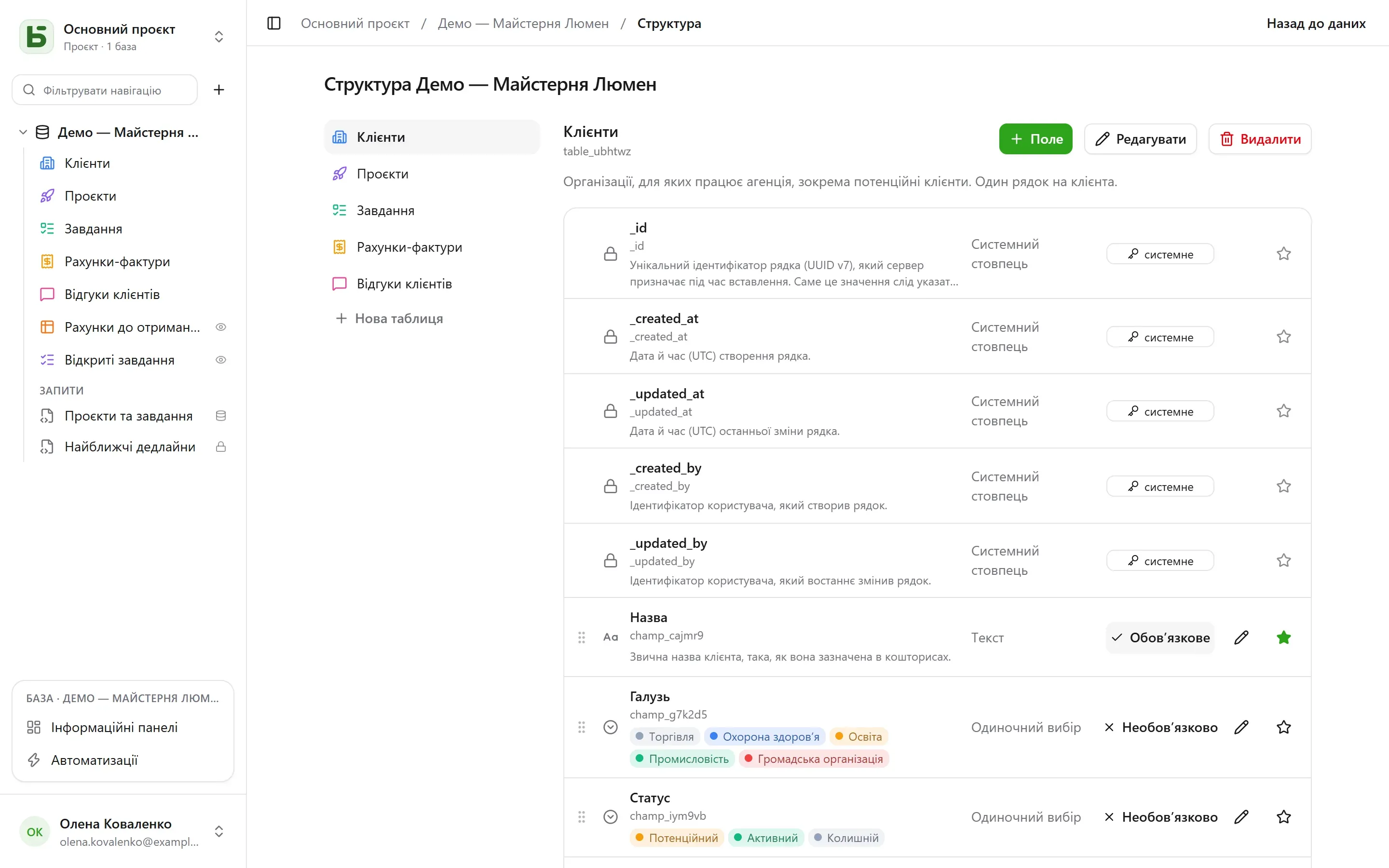Click the eye icon next to Рахунки до отриман…

tap(220, 327)
